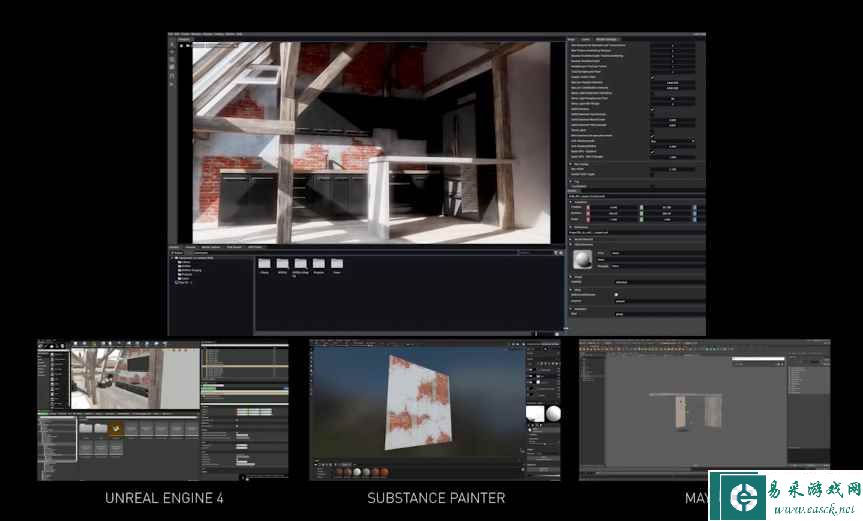This screenshot has width=863, height=521.
Task: Select the grey sphere brush preview in Substance Painter
Action: coord(553,413)
